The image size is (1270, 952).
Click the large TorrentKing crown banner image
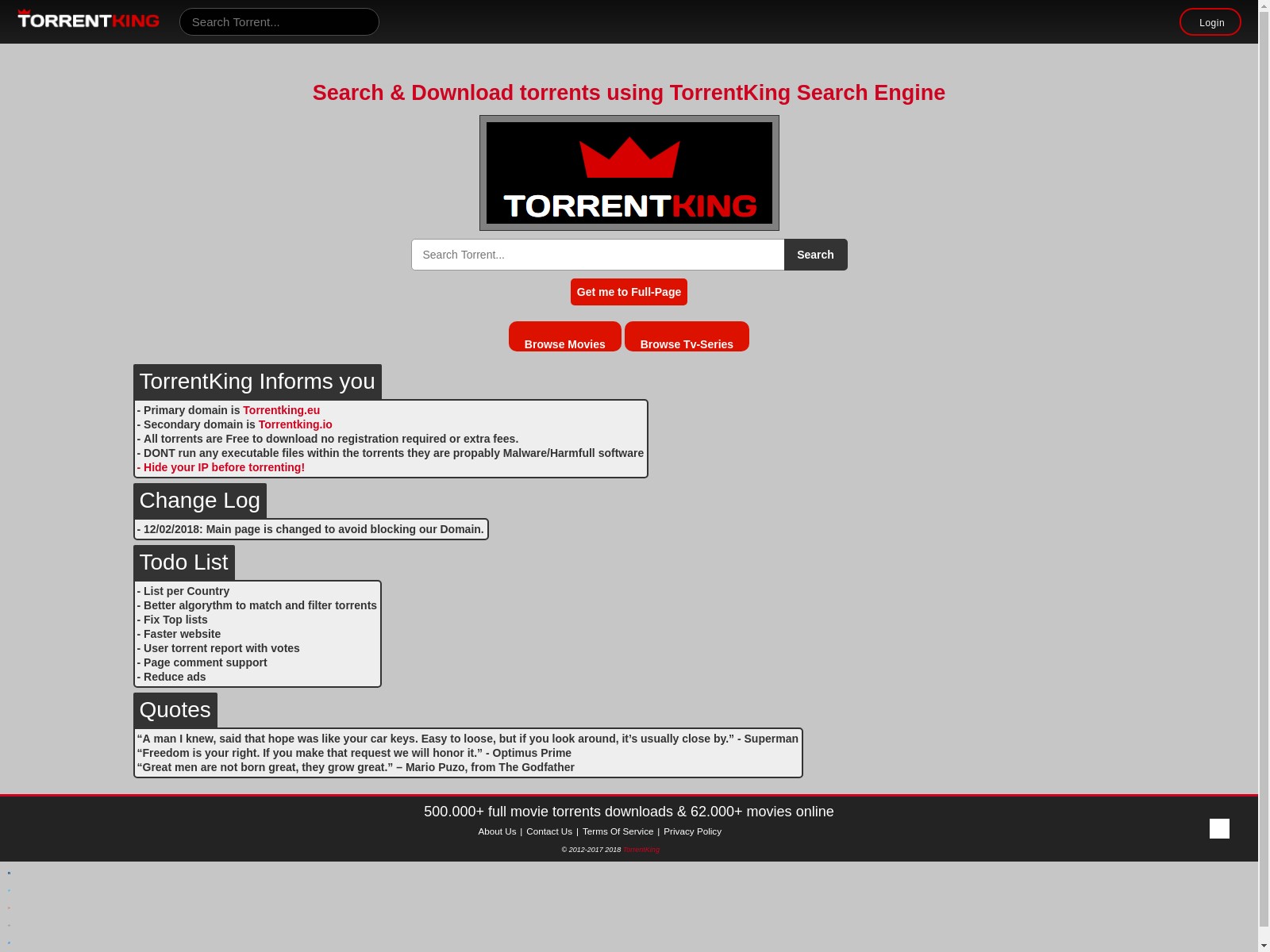point(629,173)
